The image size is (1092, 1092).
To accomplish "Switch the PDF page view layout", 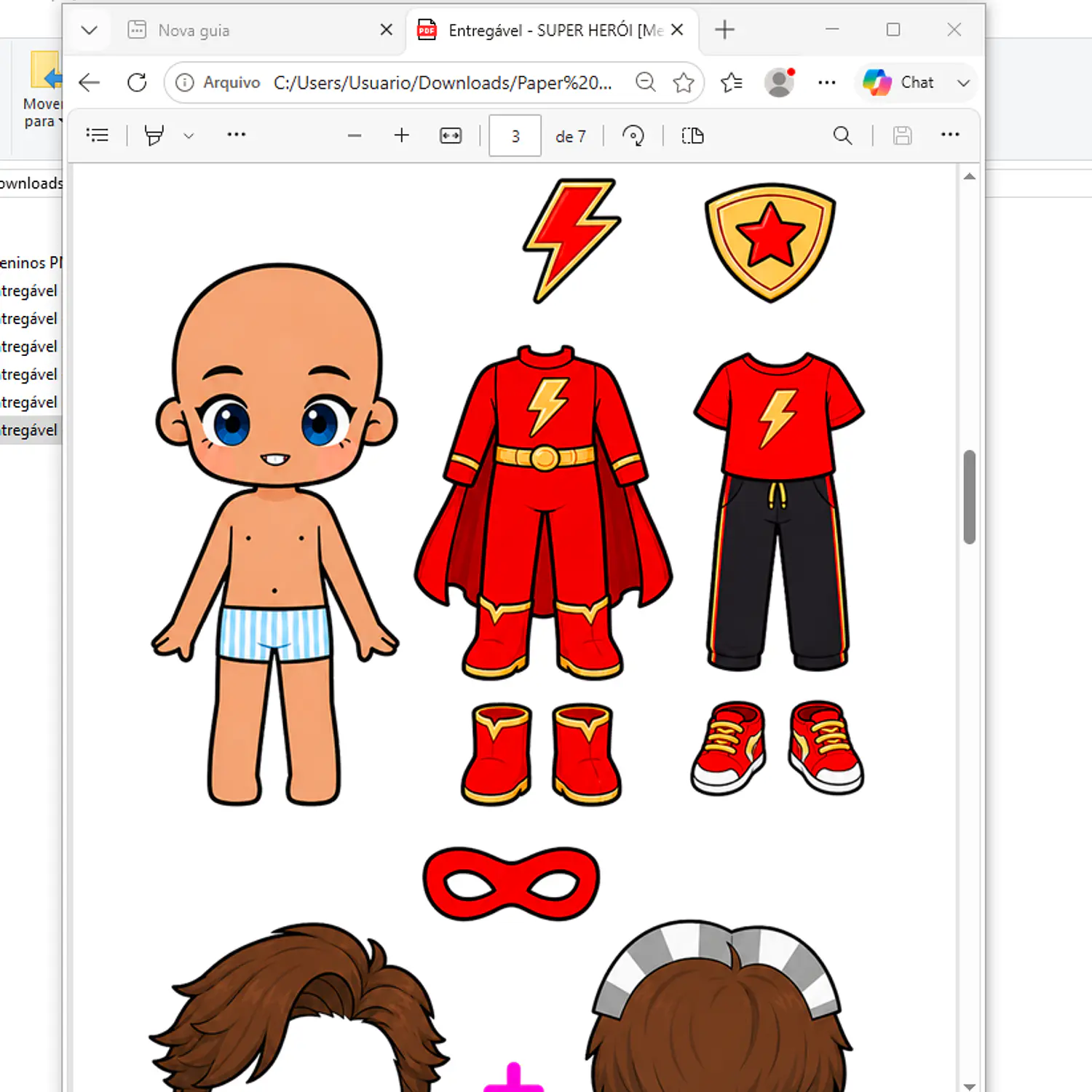I will click(x=692, y=135).
